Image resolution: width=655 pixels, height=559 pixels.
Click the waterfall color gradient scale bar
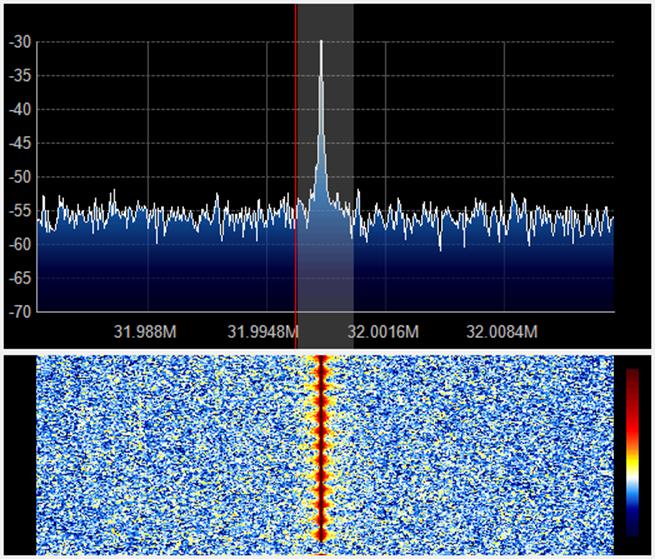tap(632, 452)
